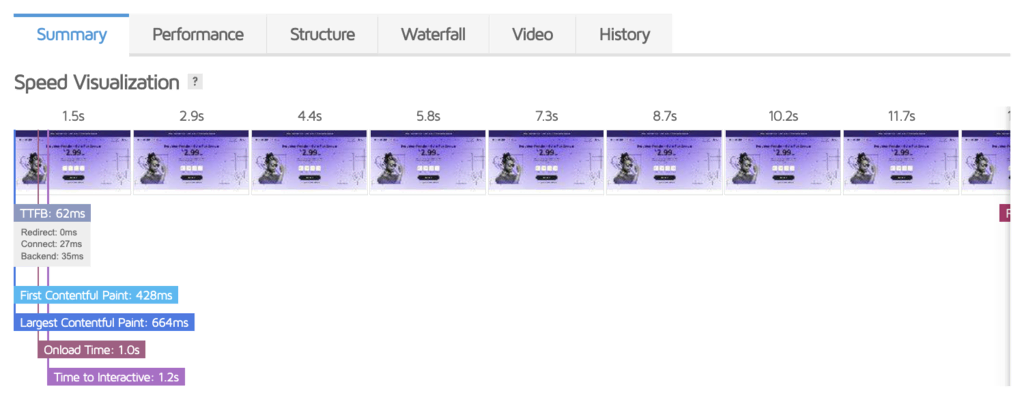Select the Time to Interactive 1.2s marker
This screenshot has width=1024, height=419.
click(116, 377)
